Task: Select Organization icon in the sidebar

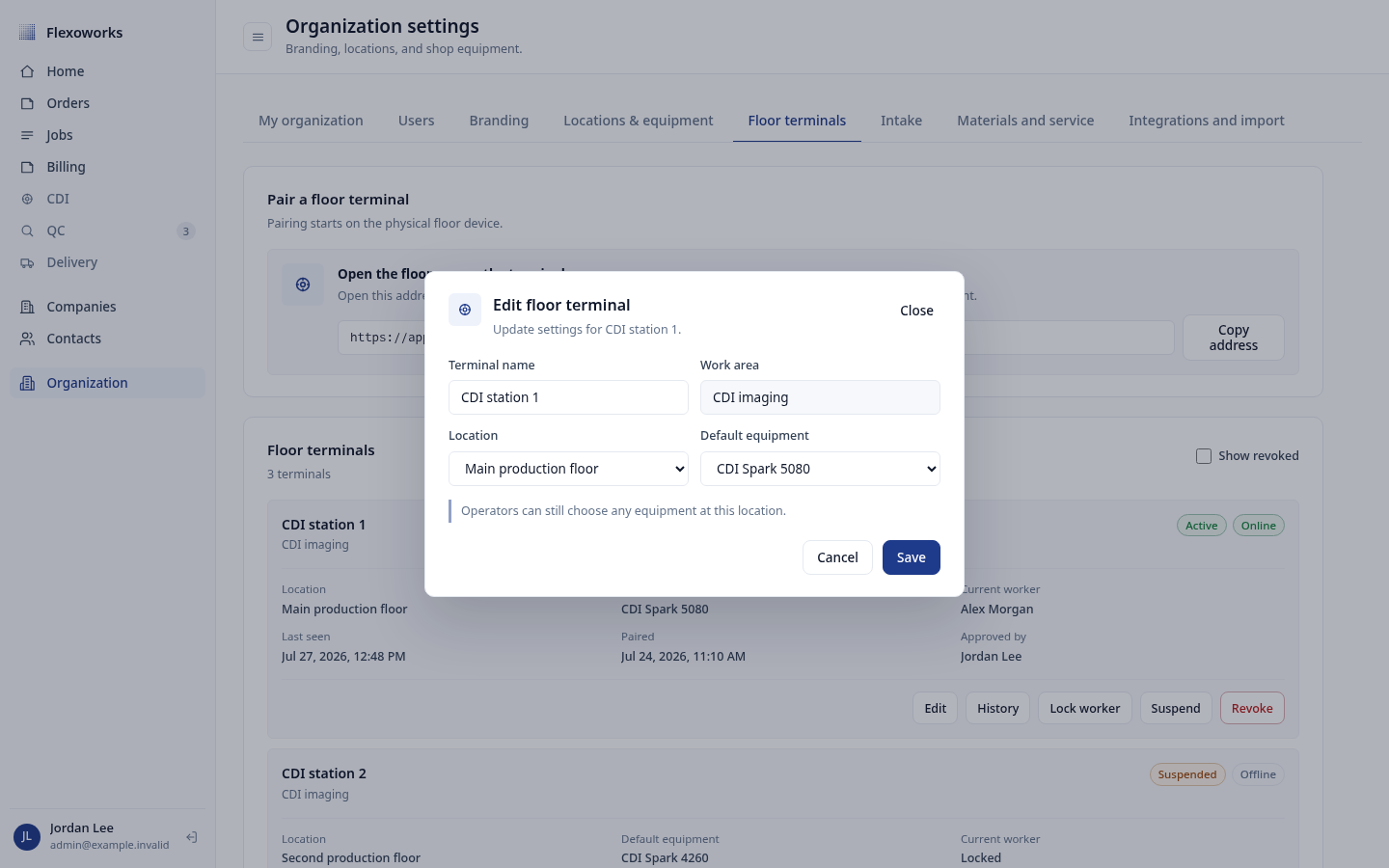Action: [x=27, y=383]
